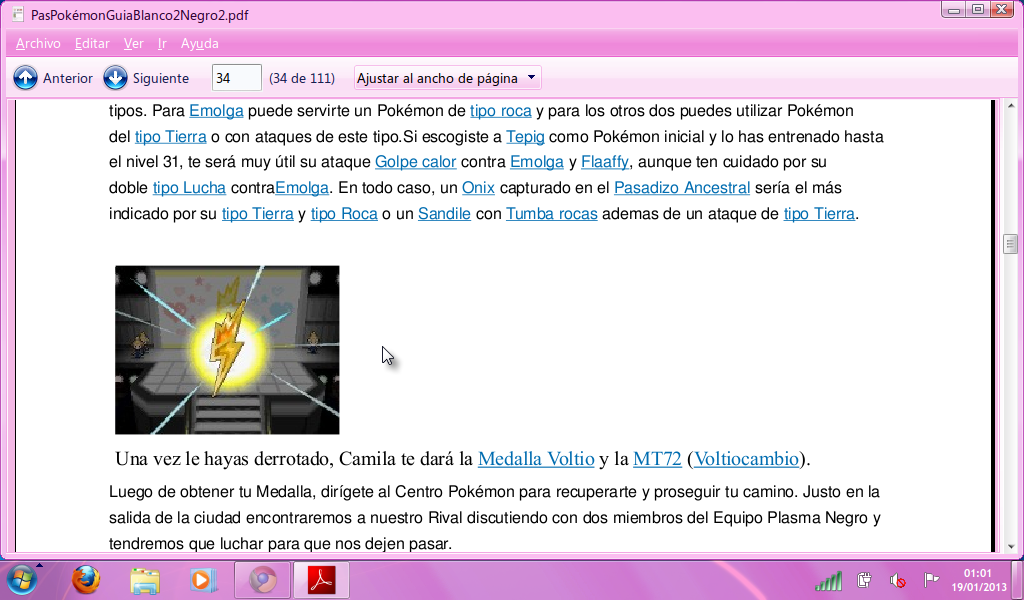This screenshot has height=600, width=1024.
Task: Click the 'Golpe calor' link
Action: coord(415,162)
